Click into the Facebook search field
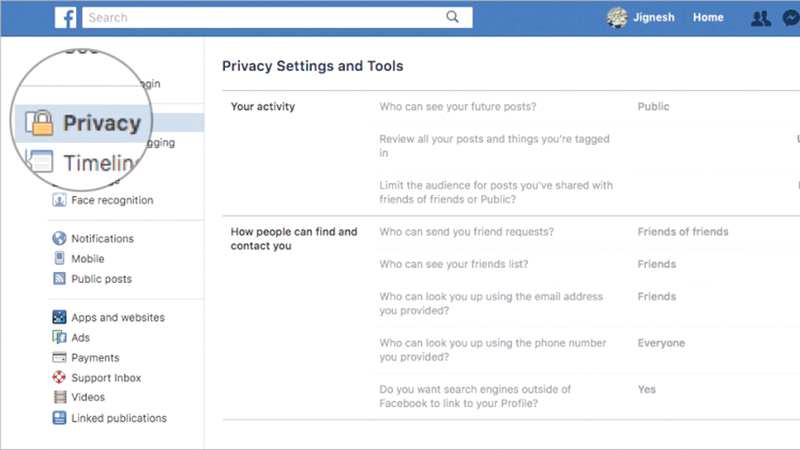 pos(260,17)
